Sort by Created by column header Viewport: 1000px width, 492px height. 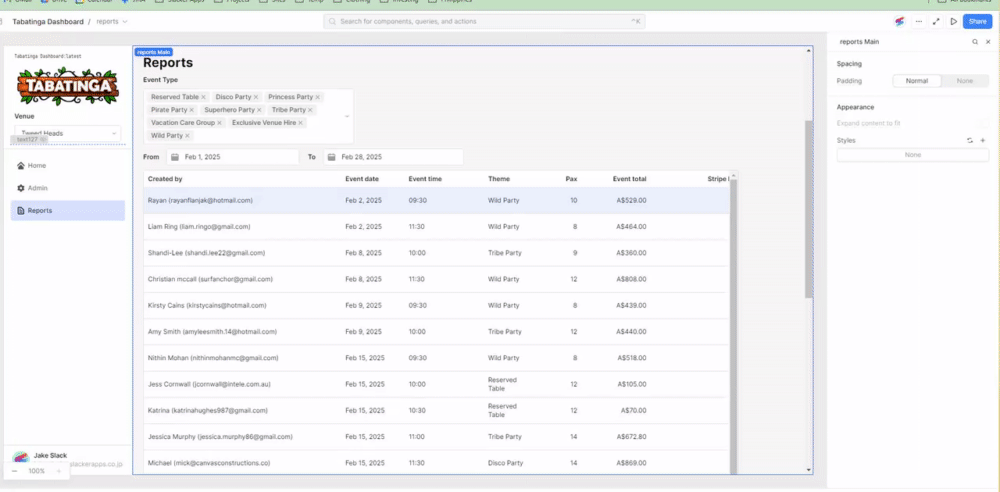point(165,179)
